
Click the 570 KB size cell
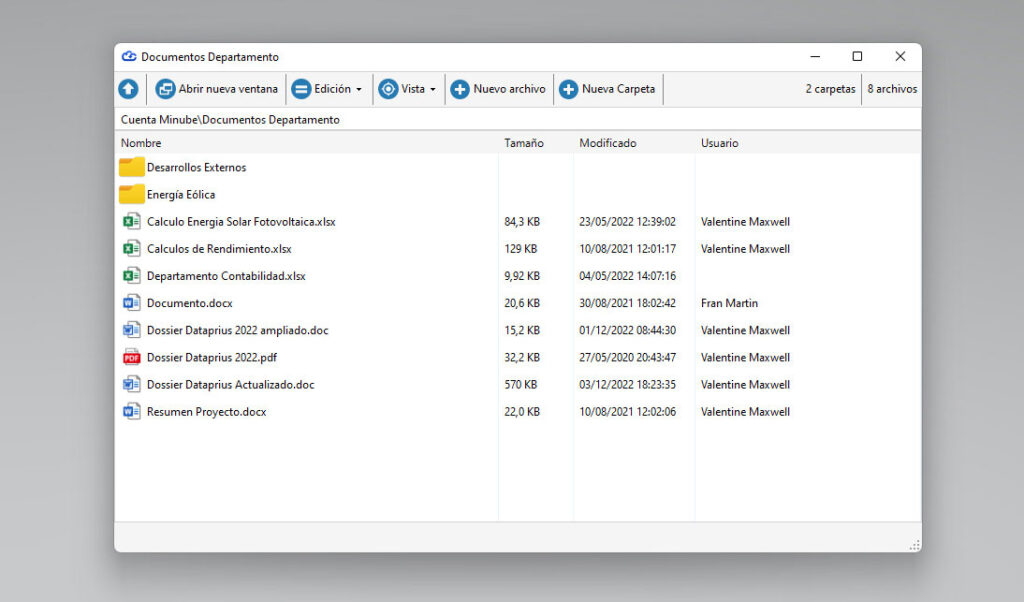click(x=520, y=385)
